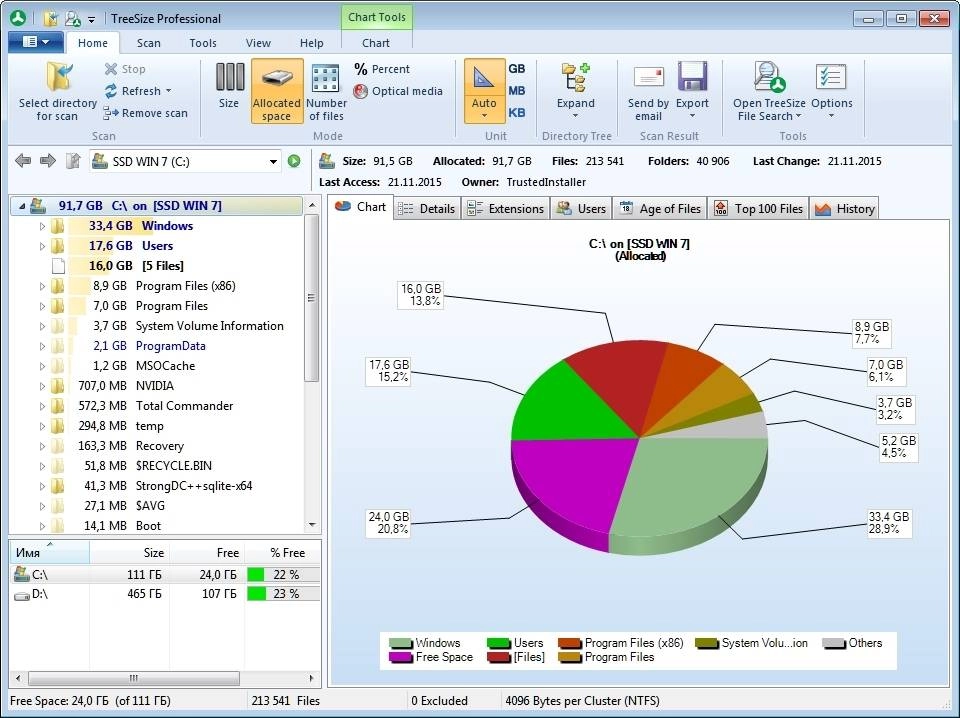960x718 pixels.
Task: Sort drives by the Free column header
Action: click(207, 553)
